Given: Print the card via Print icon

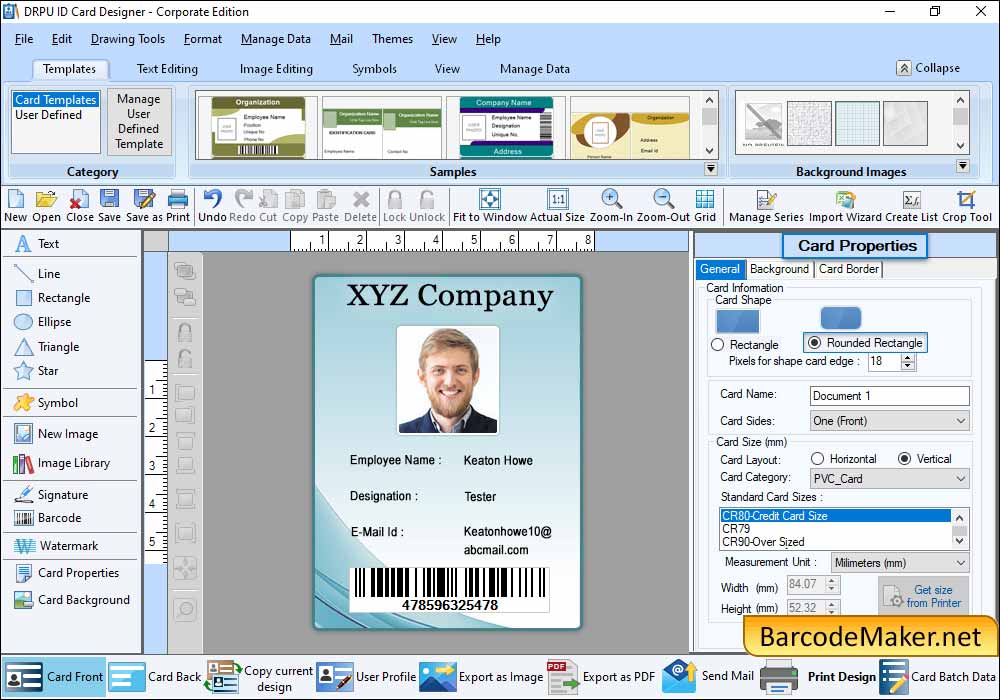Looking at the screenshot, I should coord(178,206).
